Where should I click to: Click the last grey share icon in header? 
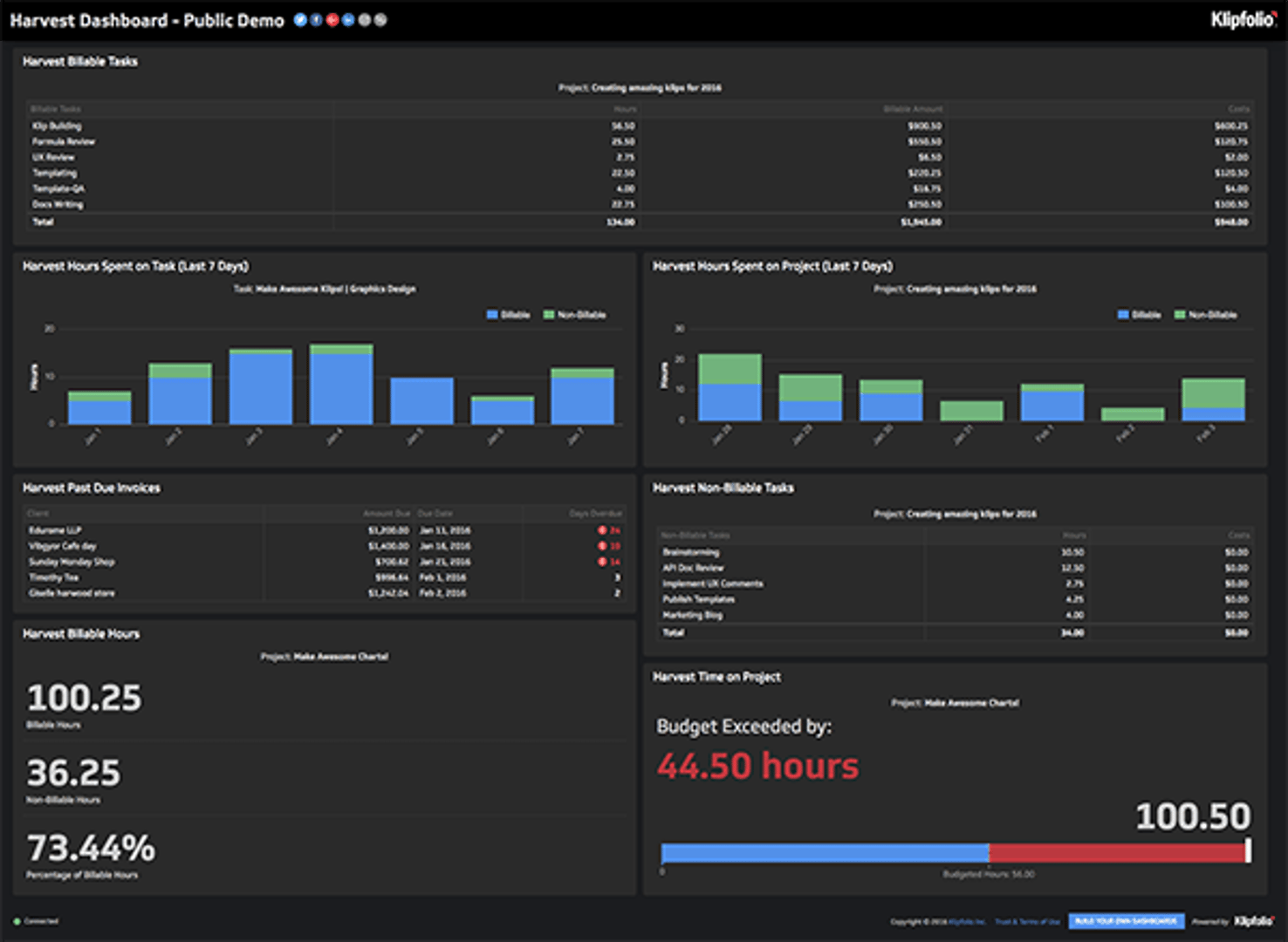tap(380, 20)
